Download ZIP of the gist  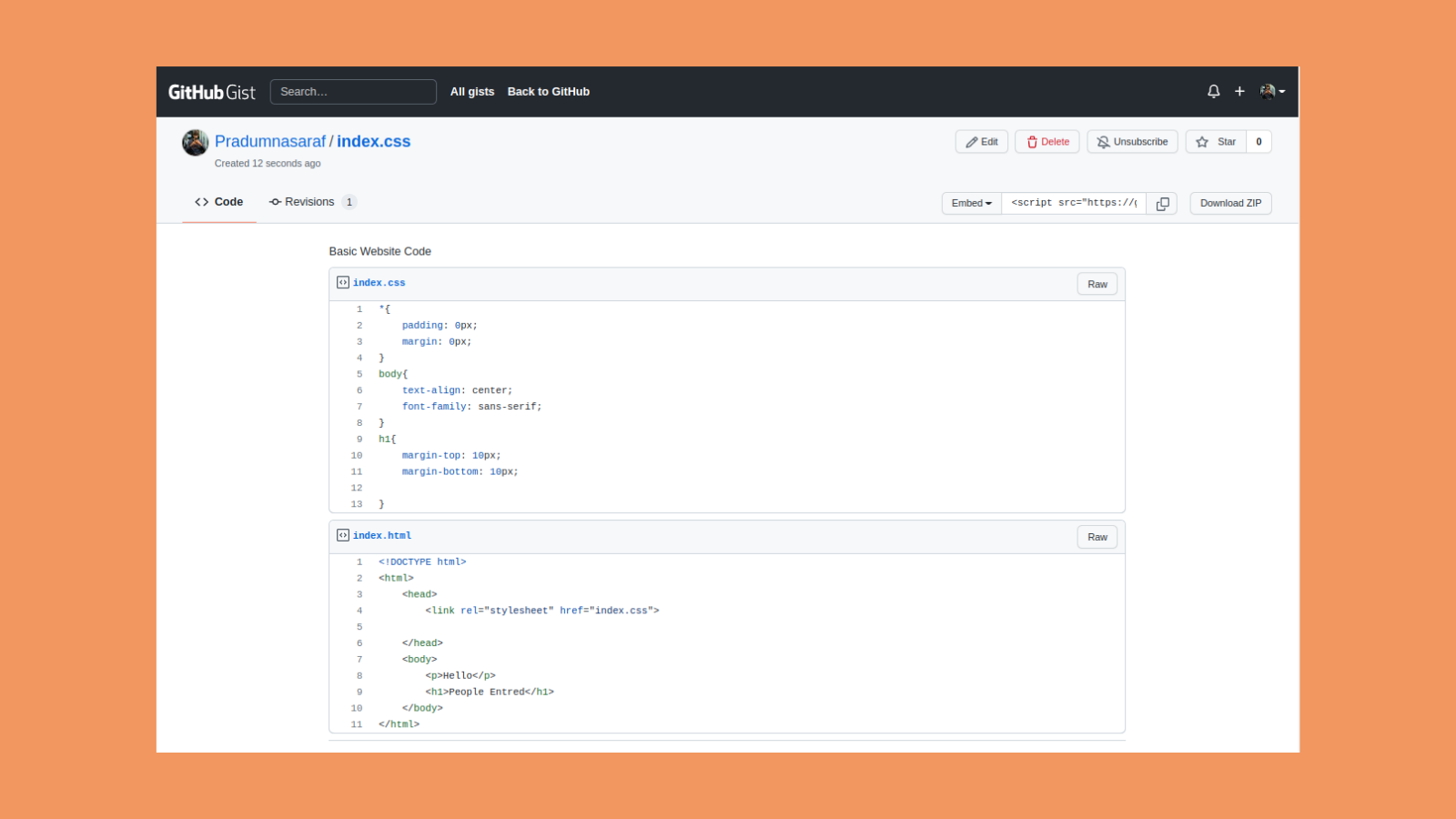pos(1230,204)
